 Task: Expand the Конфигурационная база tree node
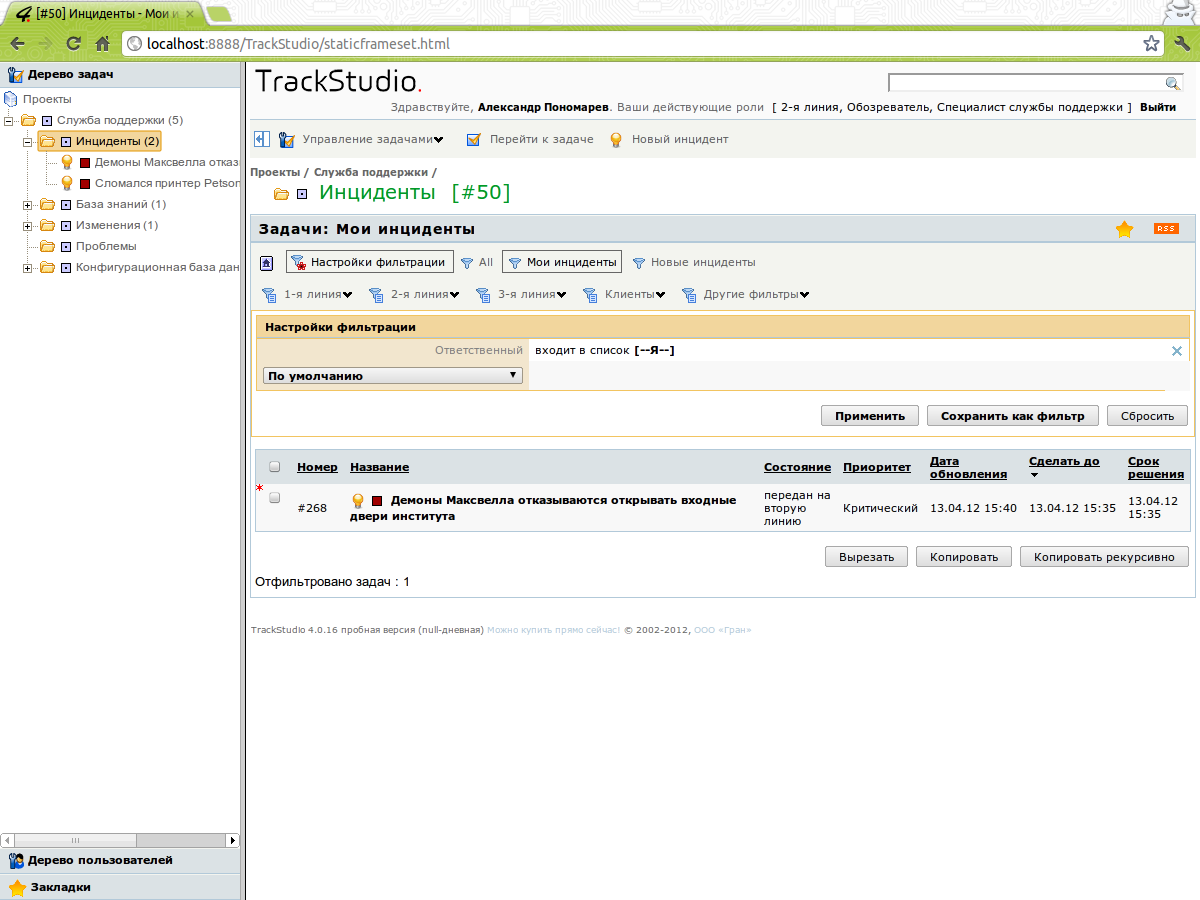pos(28,268)
